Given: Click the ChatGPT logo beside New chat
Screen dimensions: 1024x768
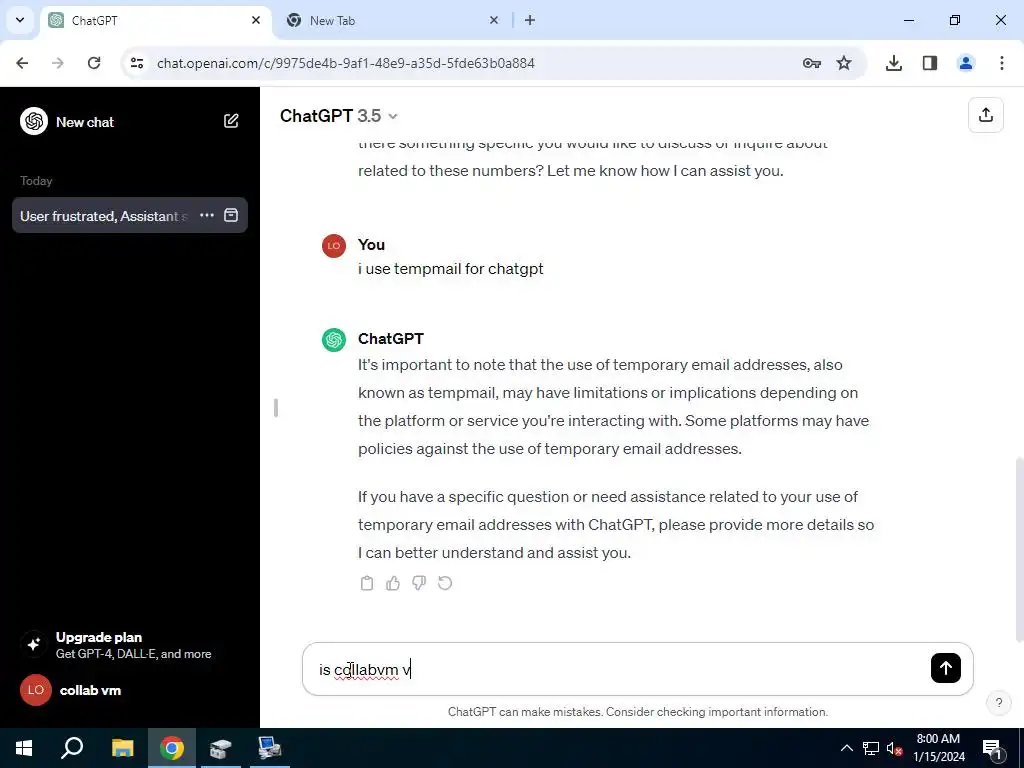Looking at the screenshot, I should 34,121.
